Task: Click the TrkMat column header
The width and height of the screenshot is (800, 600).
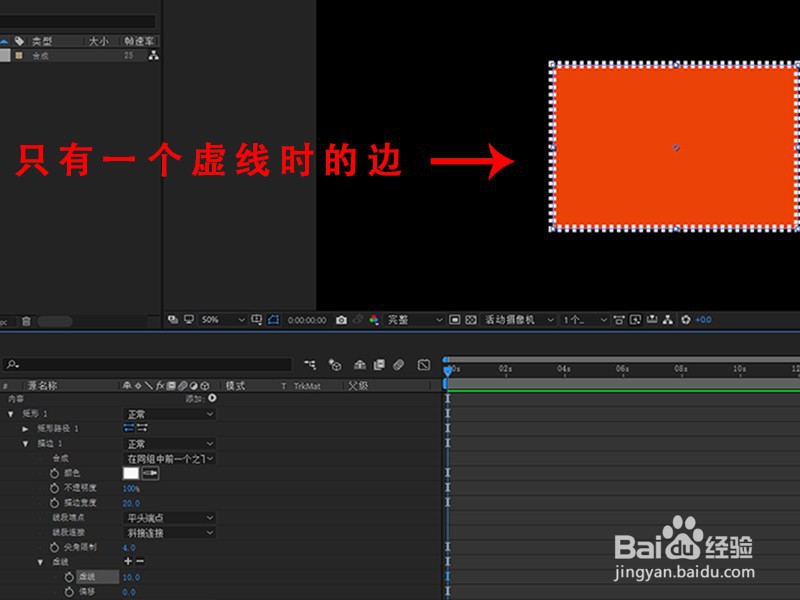Action: pos(307,386)
